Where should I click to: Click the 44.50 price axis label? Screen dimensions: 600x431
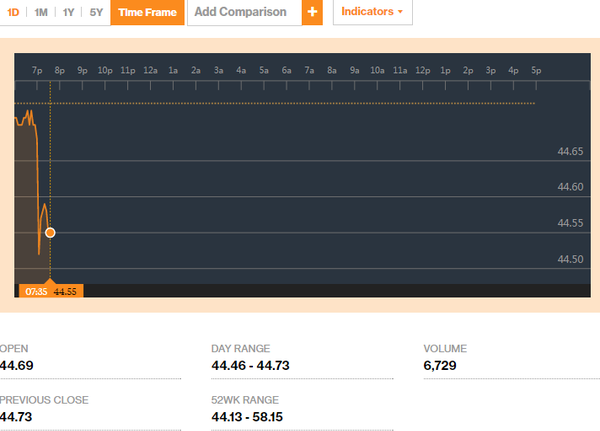tap(570, 259)
